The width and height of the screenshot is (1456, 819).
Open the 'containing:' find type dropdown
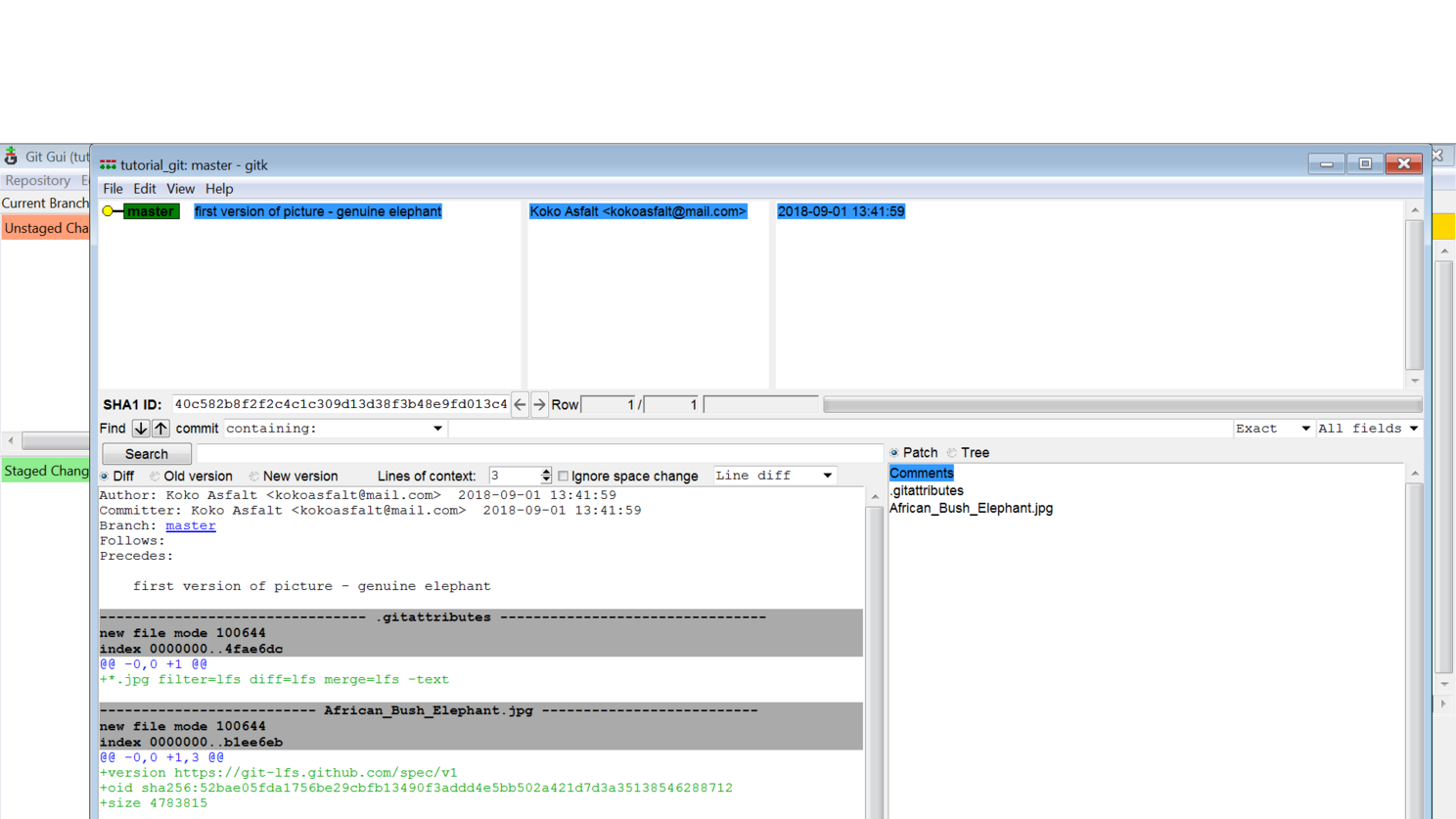click(335, 429)
